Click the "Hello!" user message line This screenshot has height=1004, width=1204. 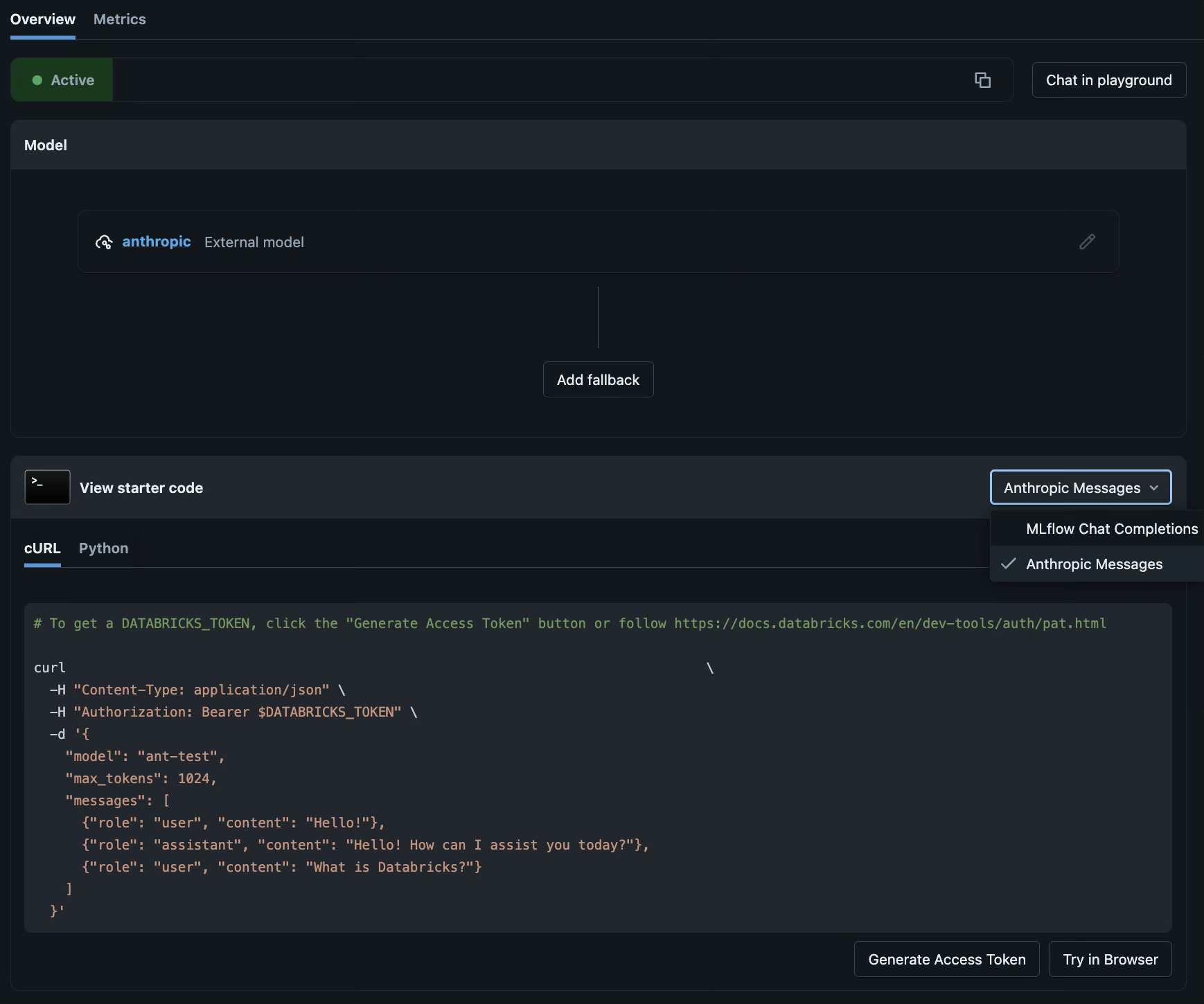[x=233, y=823]
